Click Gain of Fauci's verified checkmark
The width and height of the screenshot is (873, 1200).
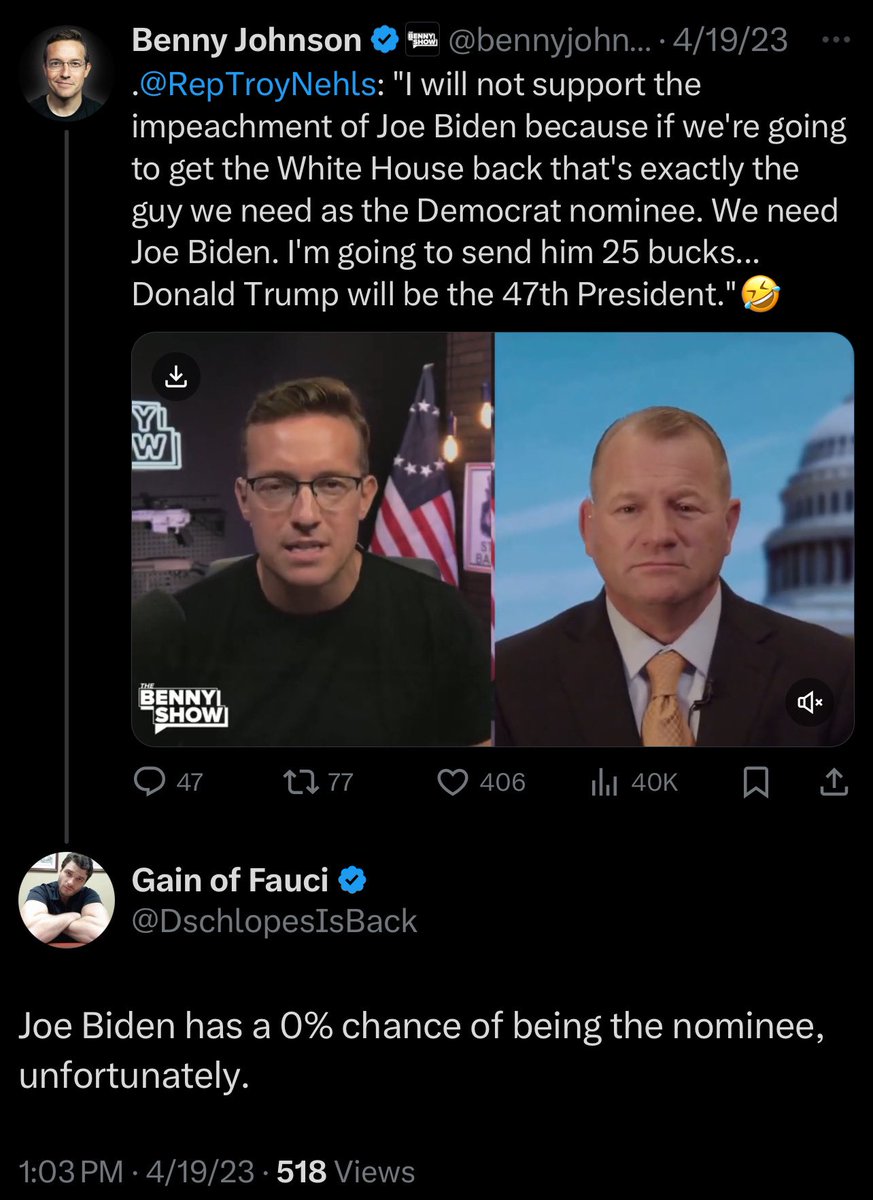(x=353, y=881)
